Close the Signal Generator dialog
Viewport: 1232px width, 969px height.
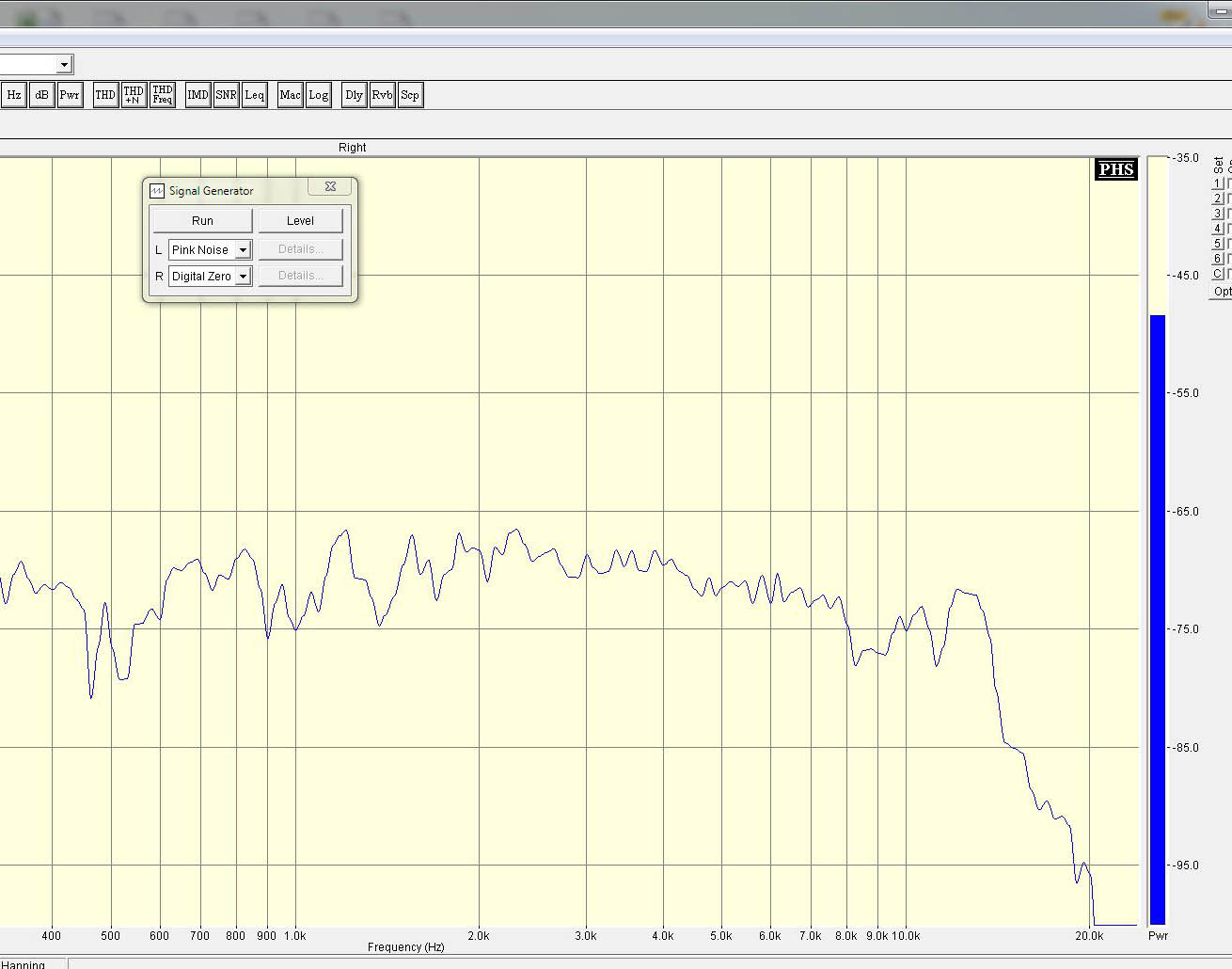point(330,187)
